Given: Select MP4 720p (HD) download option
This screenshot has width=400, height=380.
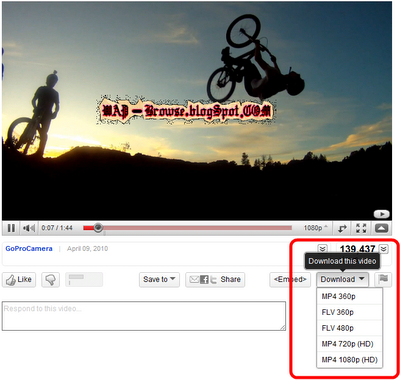Looking at the screenshot, I should (349, 344).
